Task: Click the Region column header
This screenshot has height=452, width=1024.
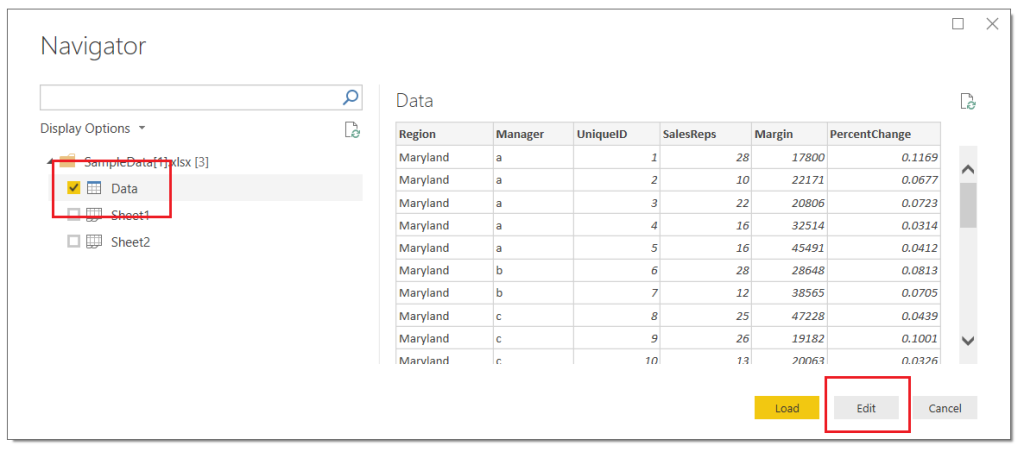Action: point(444,134)
